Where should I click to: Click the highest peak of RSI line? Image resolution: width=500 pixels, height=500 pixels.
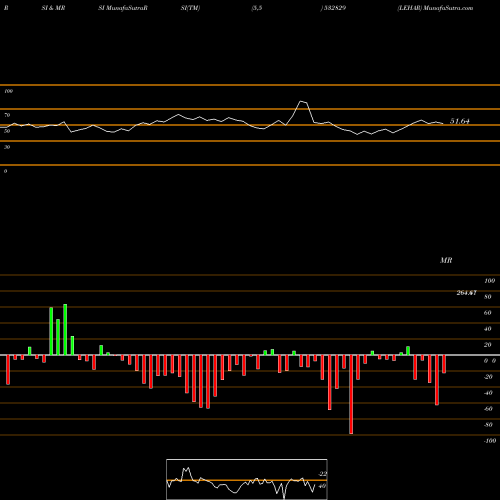click(x=302, y=102)
